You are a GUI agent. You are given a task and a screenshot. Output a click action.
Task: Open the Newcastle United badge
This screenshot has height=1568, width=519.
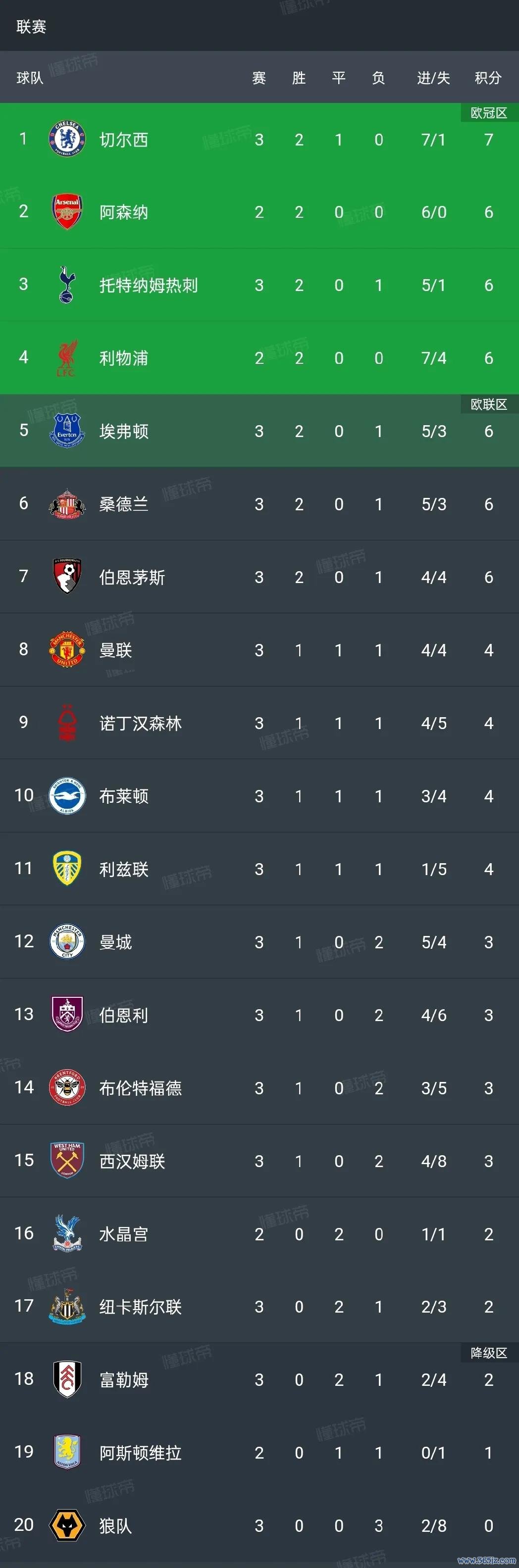67,1306
